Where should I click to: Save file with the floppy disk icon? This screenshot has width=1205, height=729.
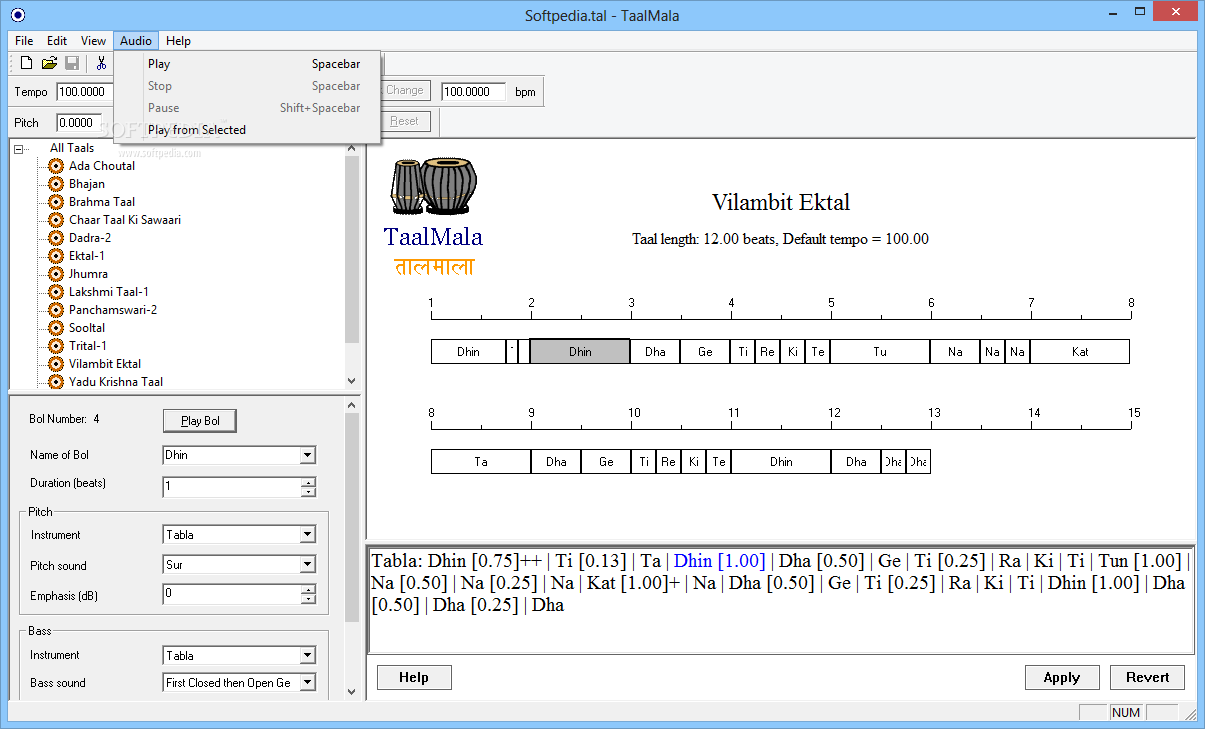pyautogui.click(x=72, y=63)
